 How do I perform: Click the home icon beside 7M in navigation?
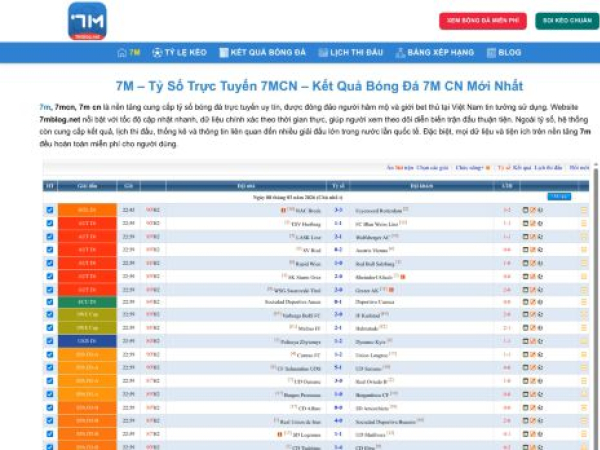[x=122, y=53]
